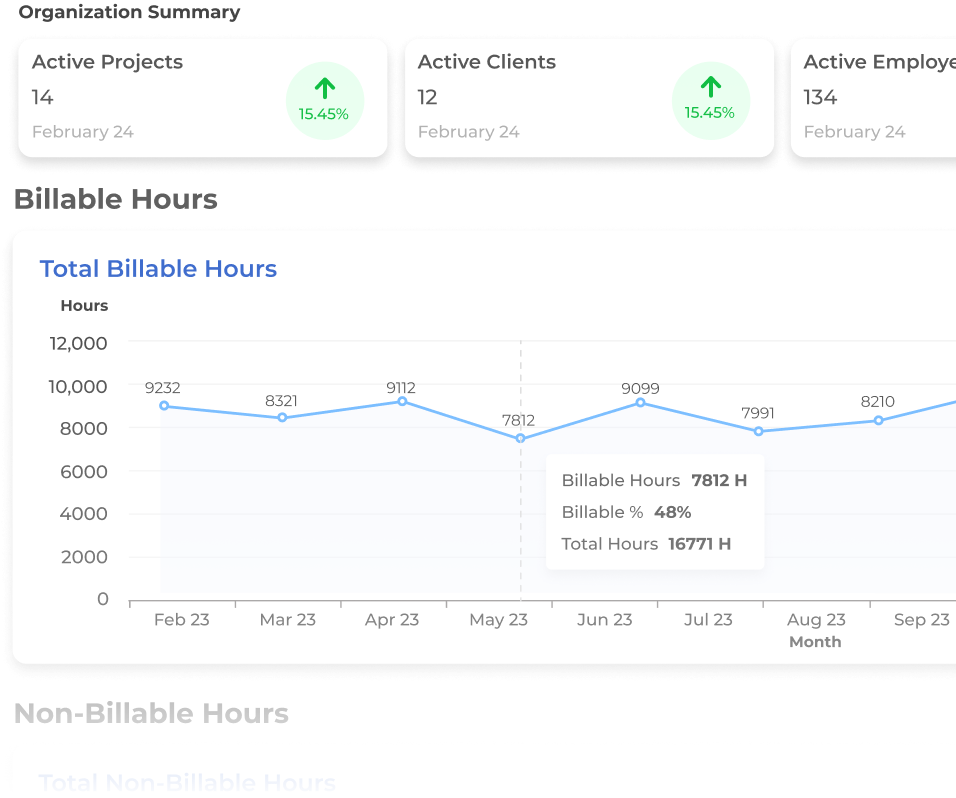956x798 pixels.
Task: Select the Aug 23 data point 8210
Action: (879, 420)
